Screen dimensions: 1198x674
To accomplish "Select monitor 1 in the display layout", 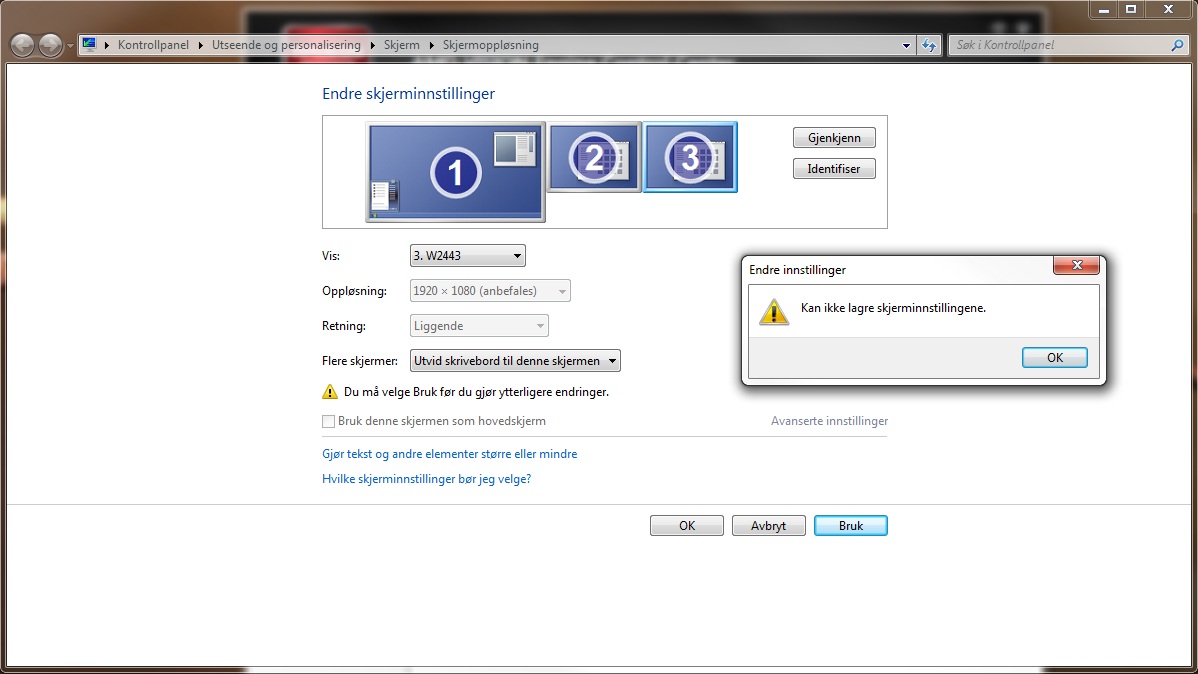I will (x=455, y=172).
